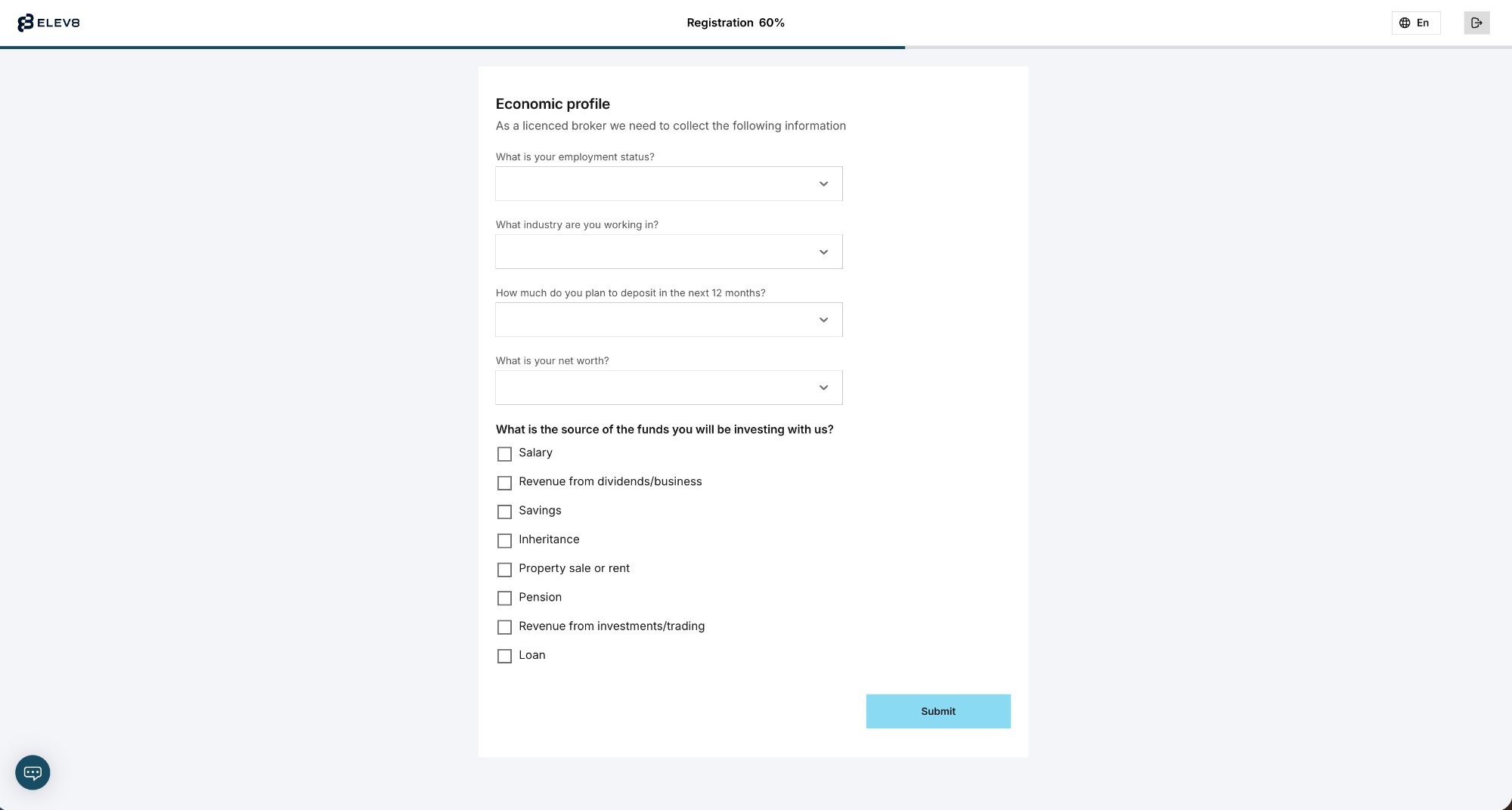The image size is (1512, 810).
Task: Click the Registration 60% header text
Action: tap(734, 23)
